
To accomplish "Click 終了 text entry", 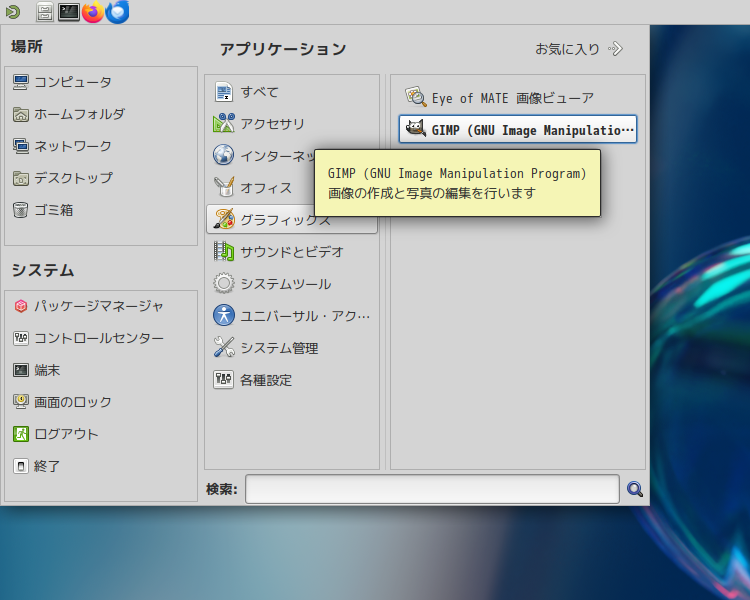I will tap(47, 466).
